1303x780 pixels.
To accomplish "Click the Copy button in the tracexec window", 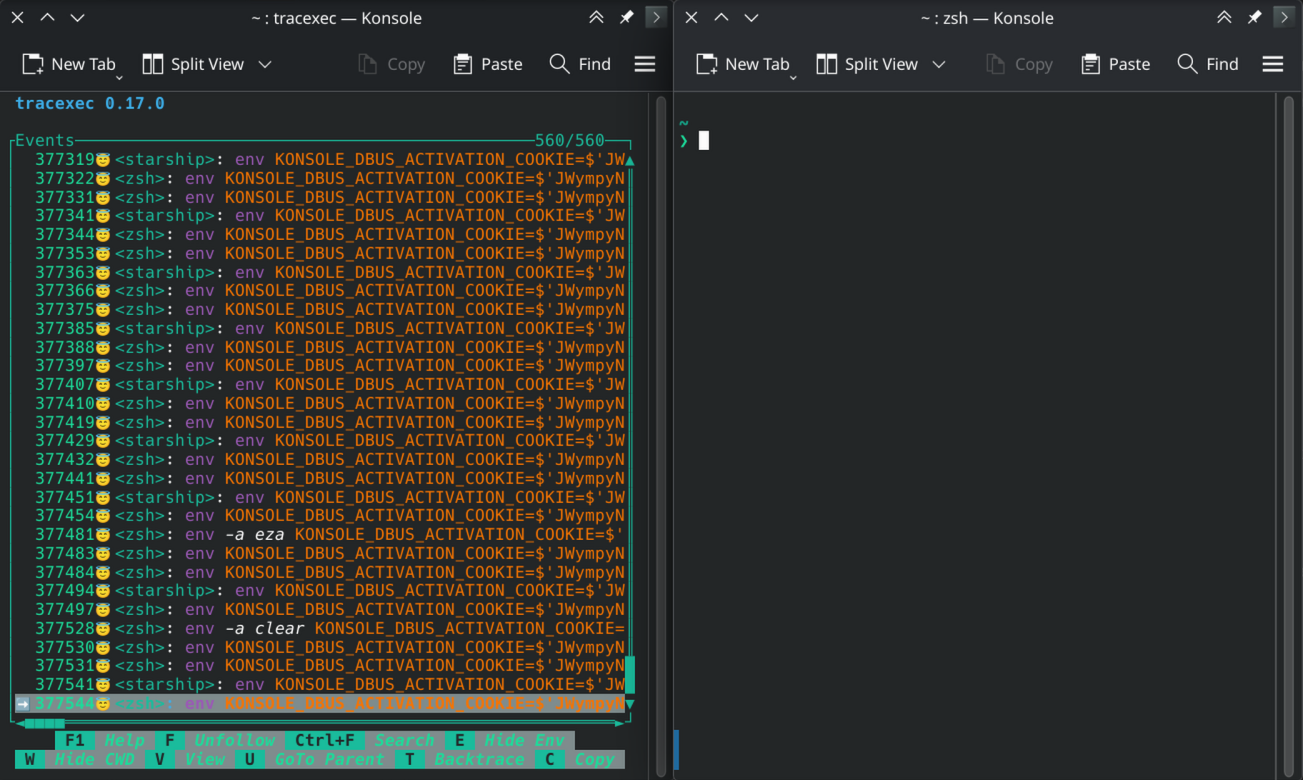I will (x=392, y=64).
